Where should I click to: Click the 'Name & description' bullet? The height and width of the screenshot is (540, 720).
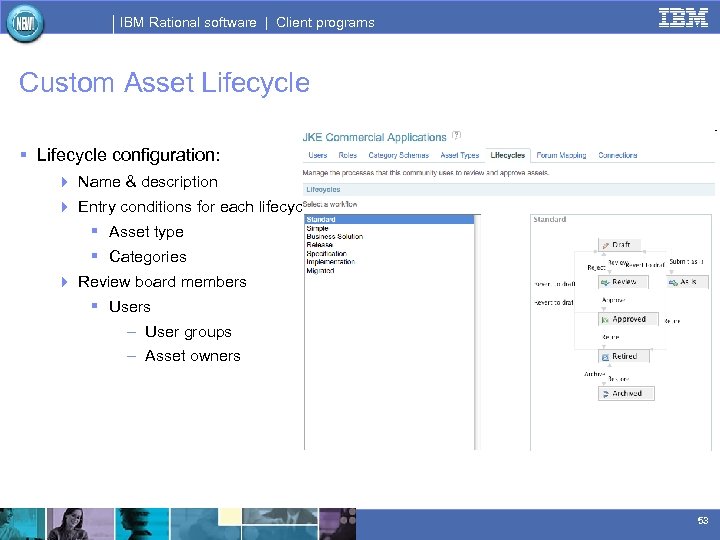click(x=147, y=182)
